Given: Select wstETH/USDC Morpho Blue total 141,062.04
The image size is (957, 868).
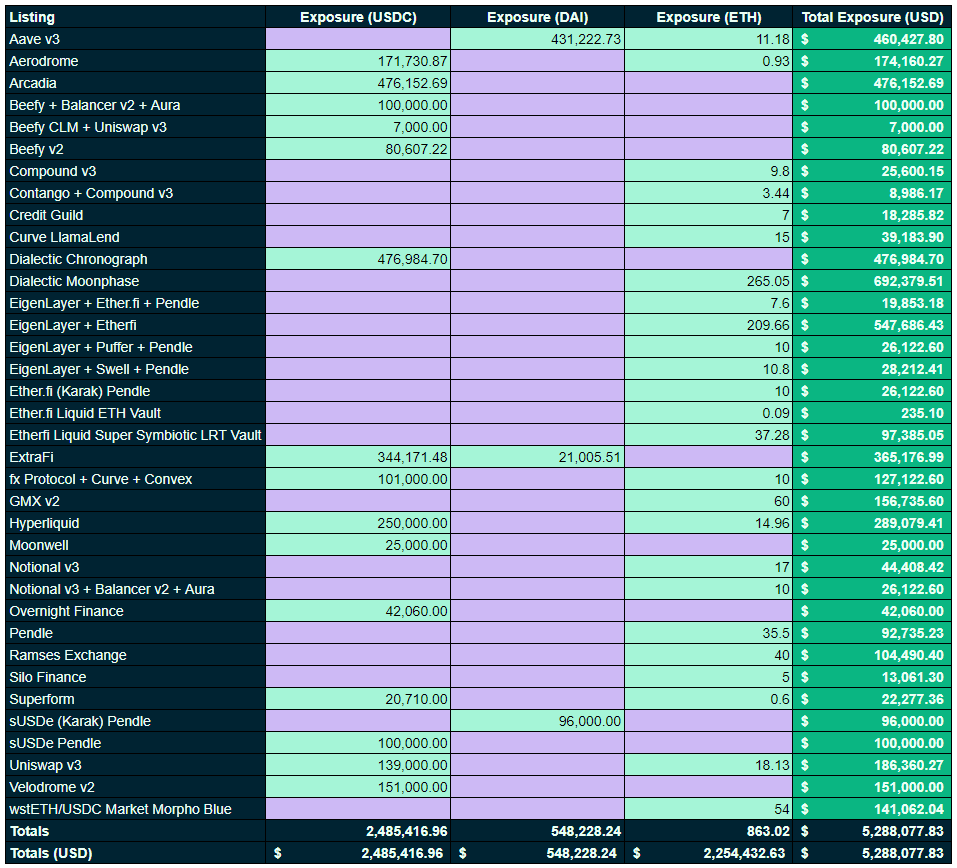Looking at the screenshot, I should click(872, 808).
